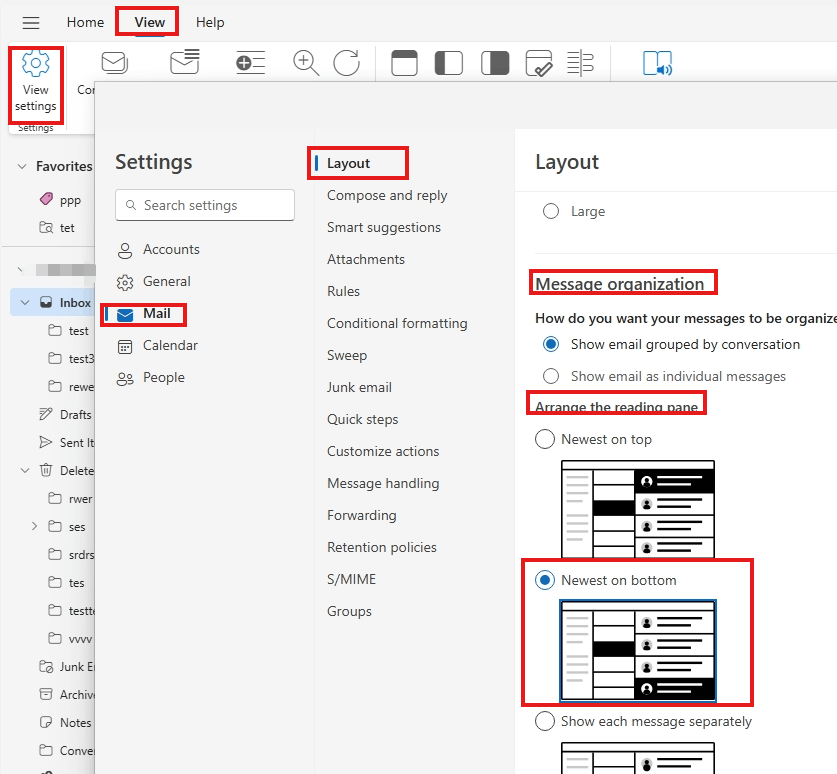Go to Retention policies settings
The image size is (837, 774).
(x=382, y=548)
